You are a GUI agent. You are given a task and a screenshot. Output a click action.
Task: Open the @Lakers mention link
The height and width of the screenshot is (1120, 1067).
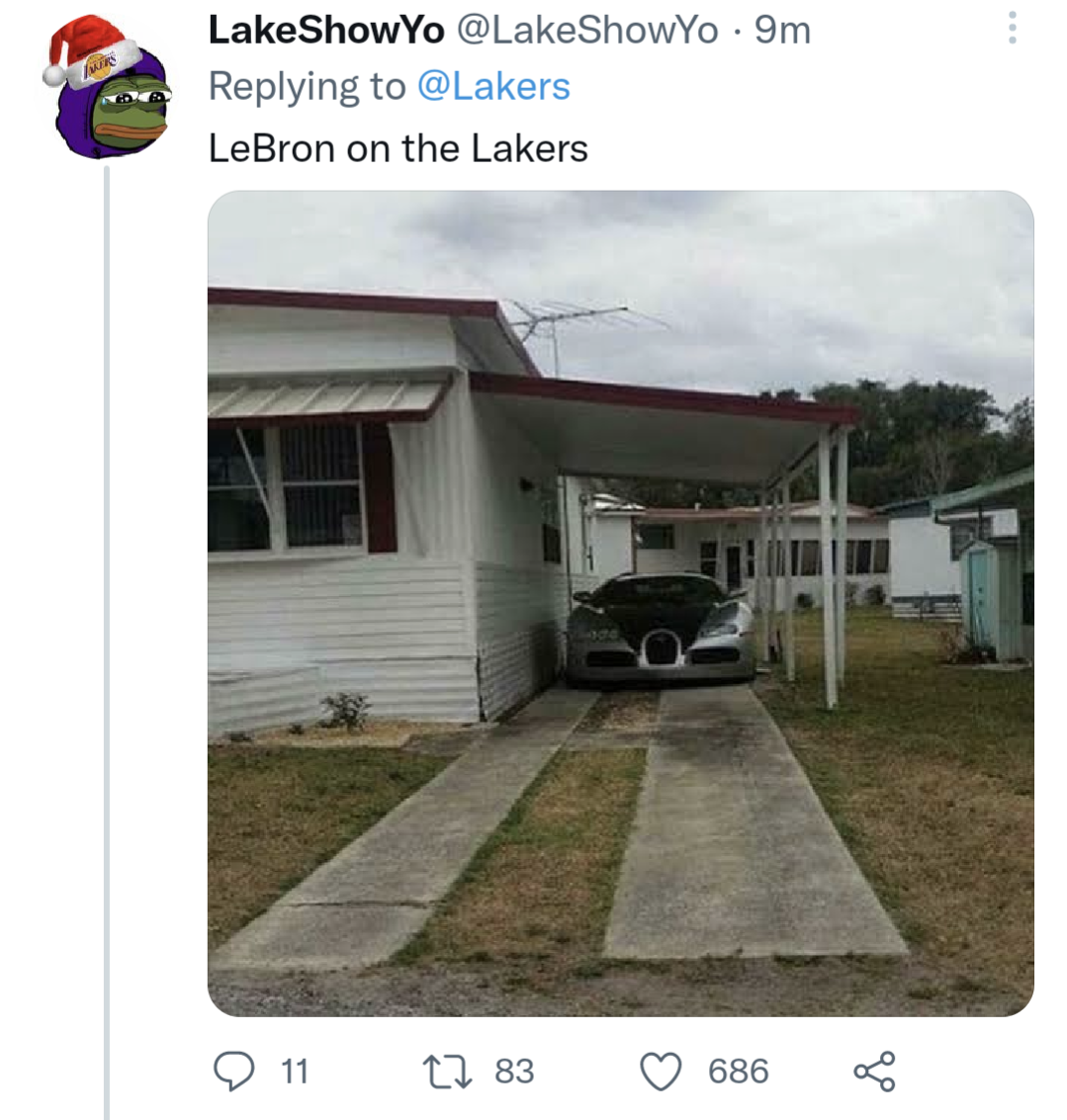(x=493, y=87)
